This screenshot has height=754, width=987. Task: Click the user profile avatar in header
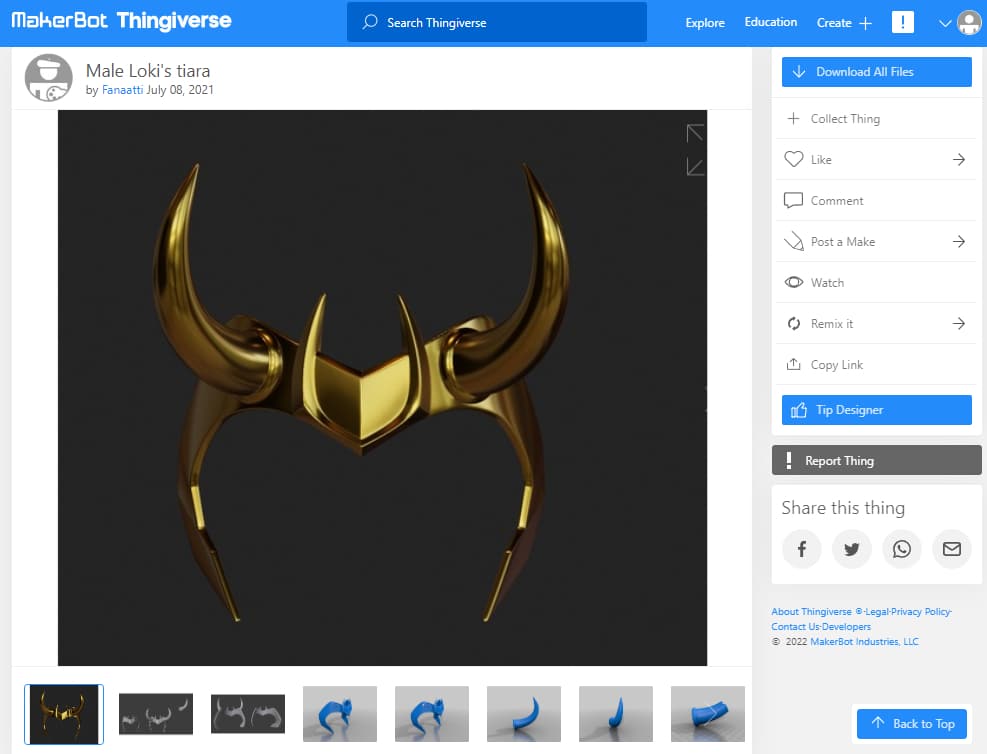pos(969,23)
